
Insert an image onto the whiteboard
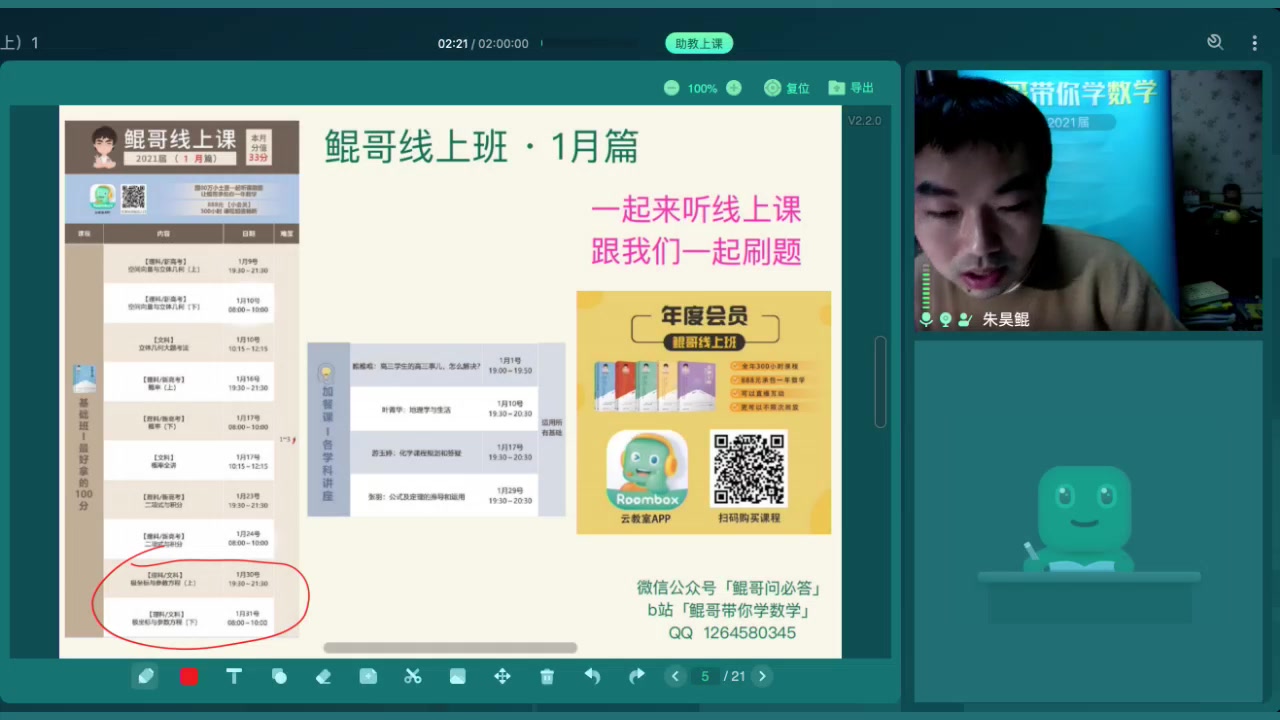tap(457, 676)
